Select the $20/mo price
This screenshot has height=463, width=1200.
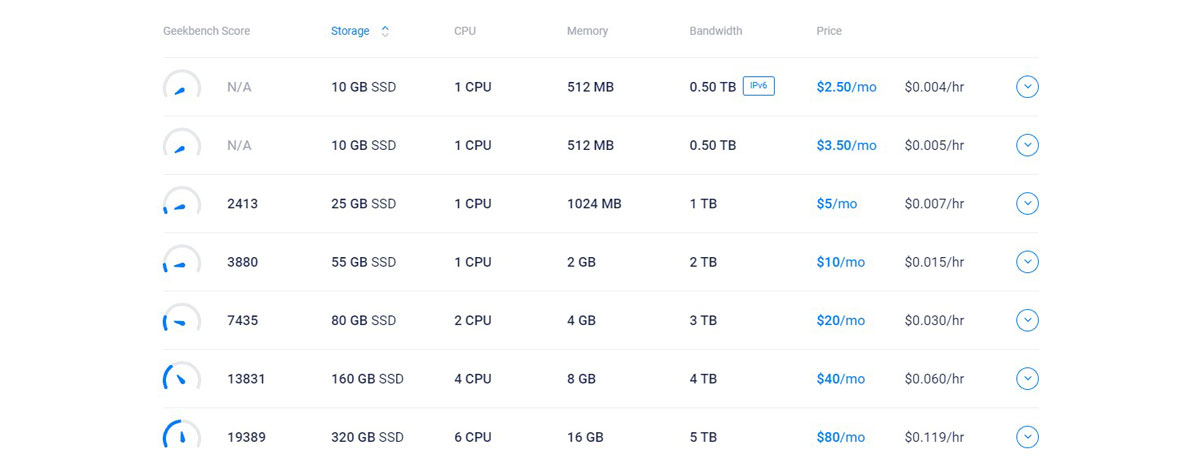[x=841, y=320]
